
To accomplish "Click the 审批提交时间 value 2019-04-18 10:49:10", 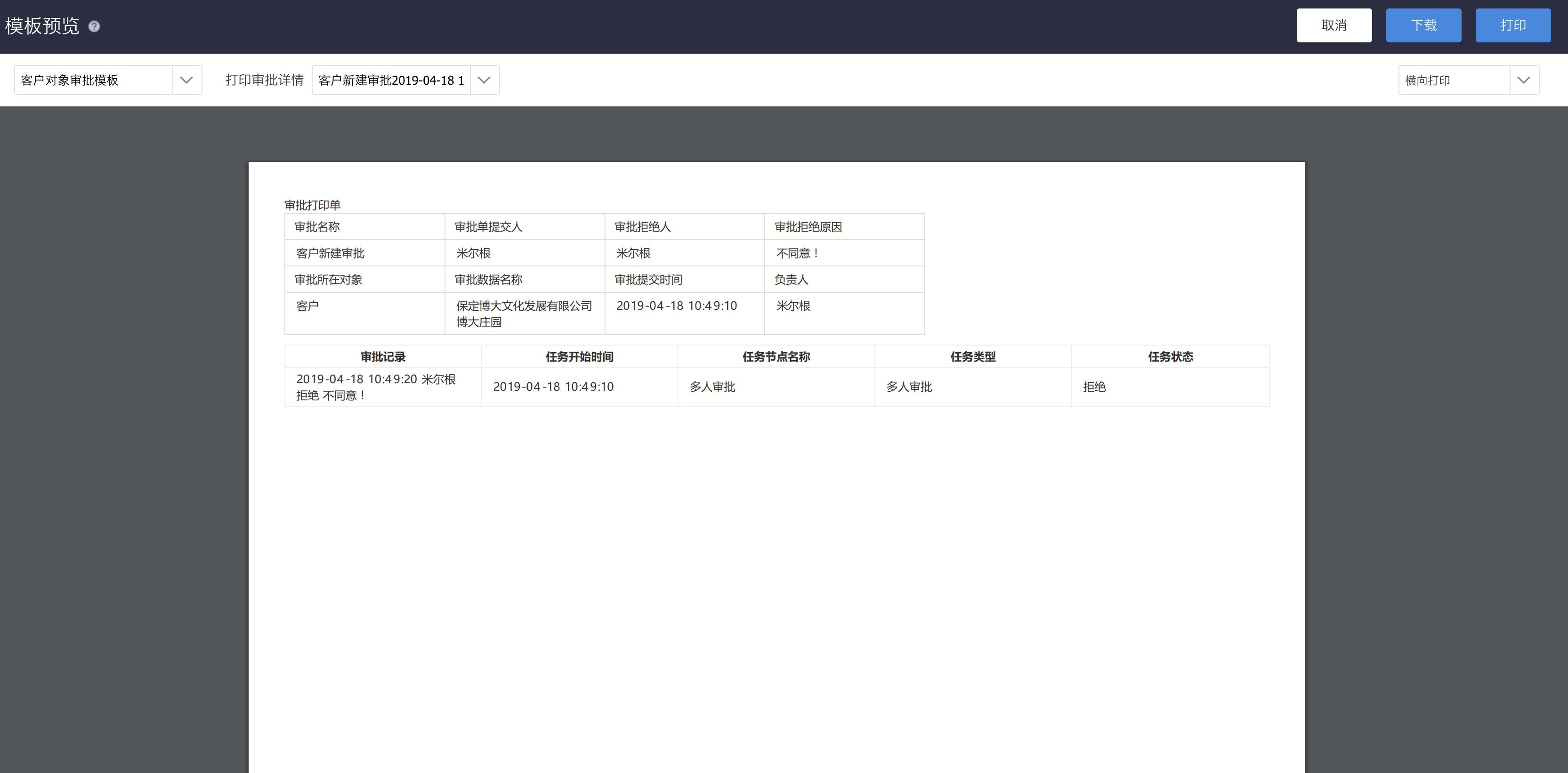I will coord(685,314).
